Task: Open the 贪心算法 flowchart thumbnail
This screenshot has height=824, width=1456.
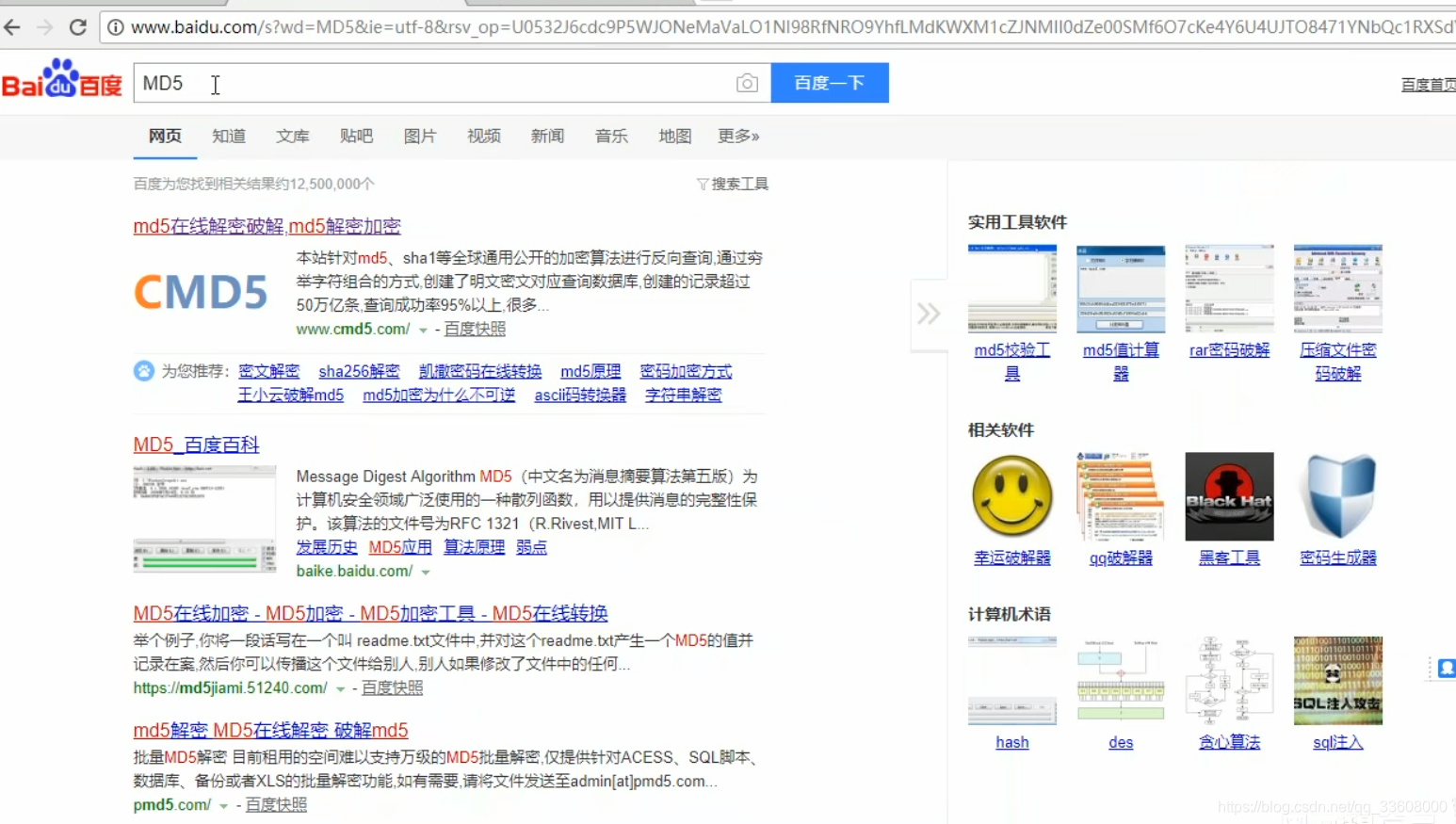Action: pos(1229,680)
